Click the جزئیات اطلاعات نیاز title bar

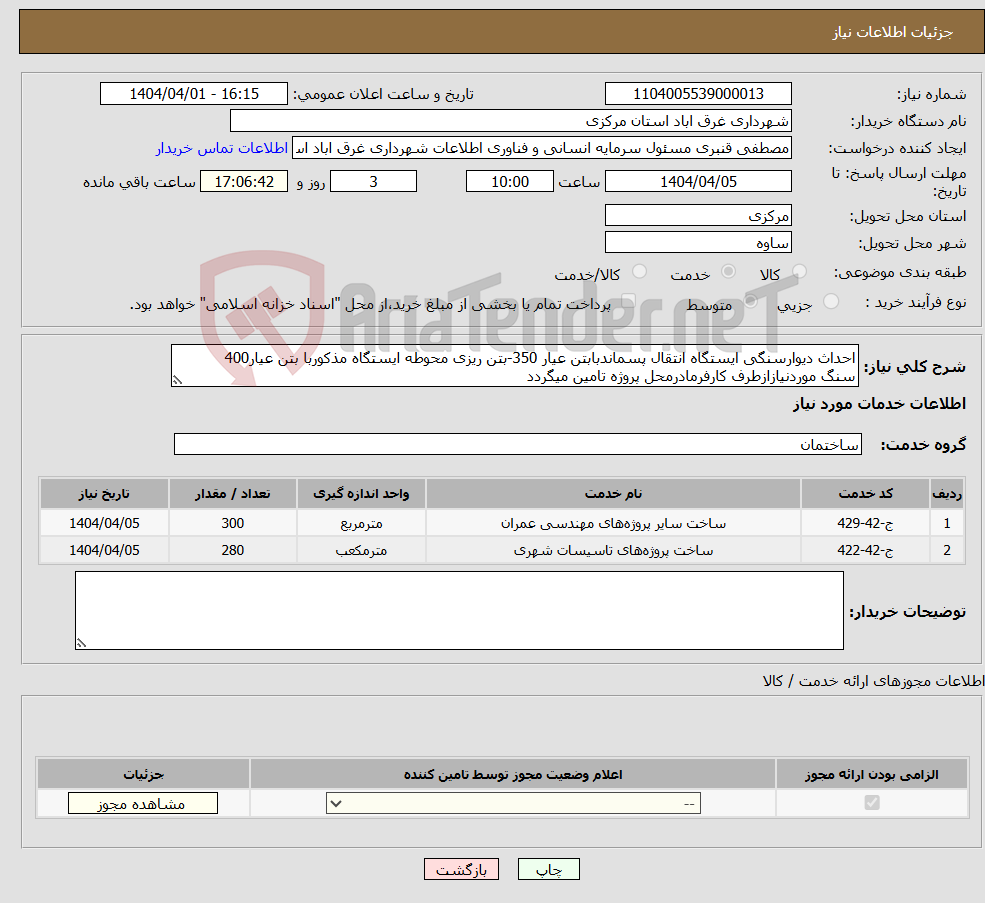[501, 31]
